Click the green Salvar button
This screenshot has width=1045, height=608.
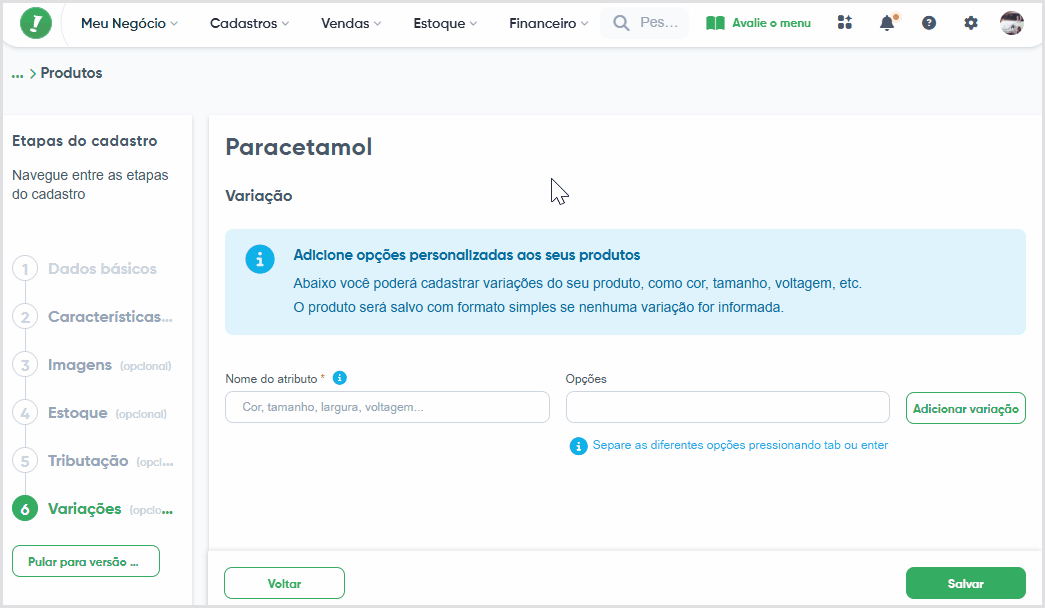pos(966,583)
